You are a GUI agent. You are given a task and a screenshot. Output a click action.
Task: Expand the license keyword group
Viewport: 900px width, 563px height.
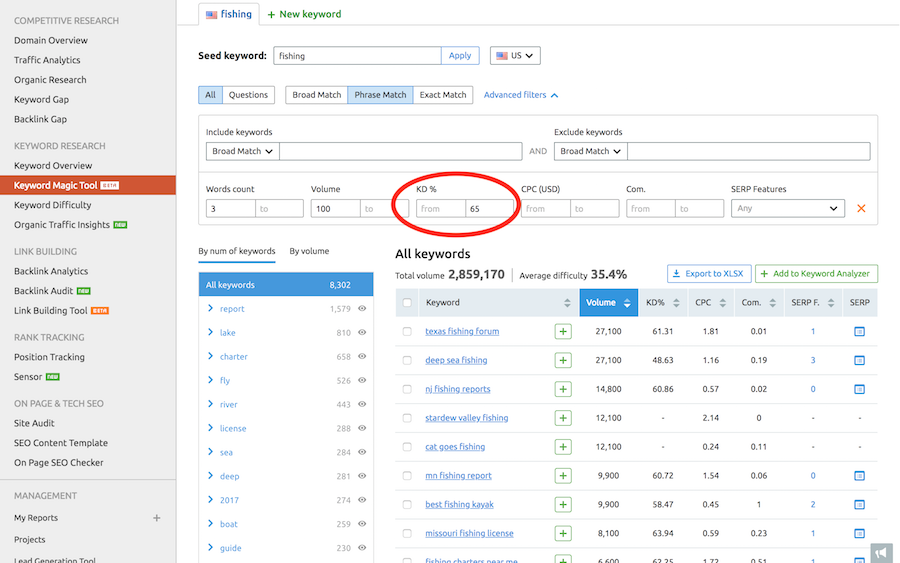210,428
